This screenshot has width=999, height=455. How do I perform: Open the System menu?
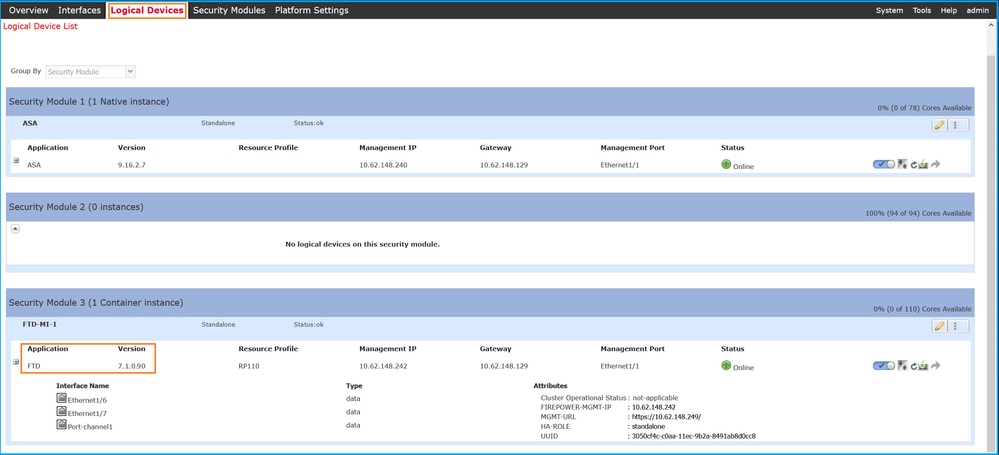889,10
